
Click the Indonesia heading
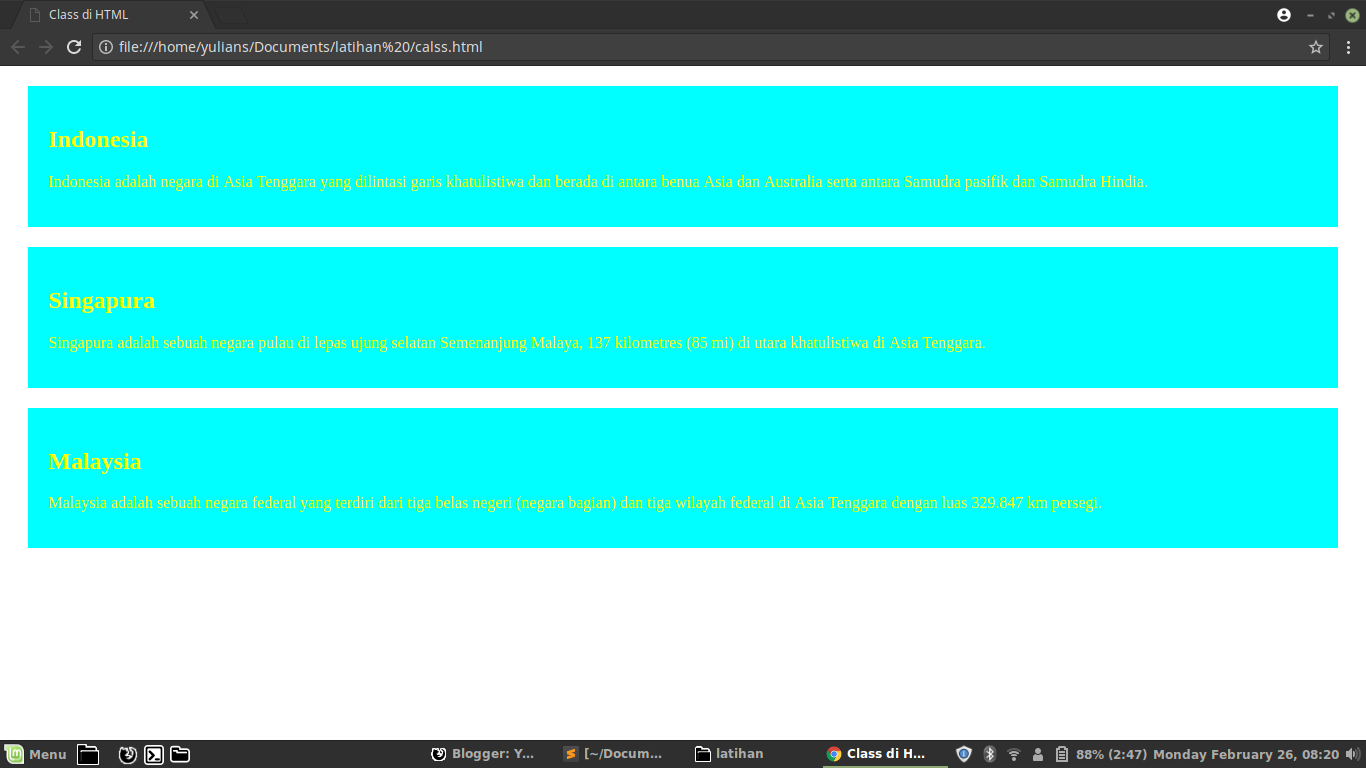click(x=98, y=140)
